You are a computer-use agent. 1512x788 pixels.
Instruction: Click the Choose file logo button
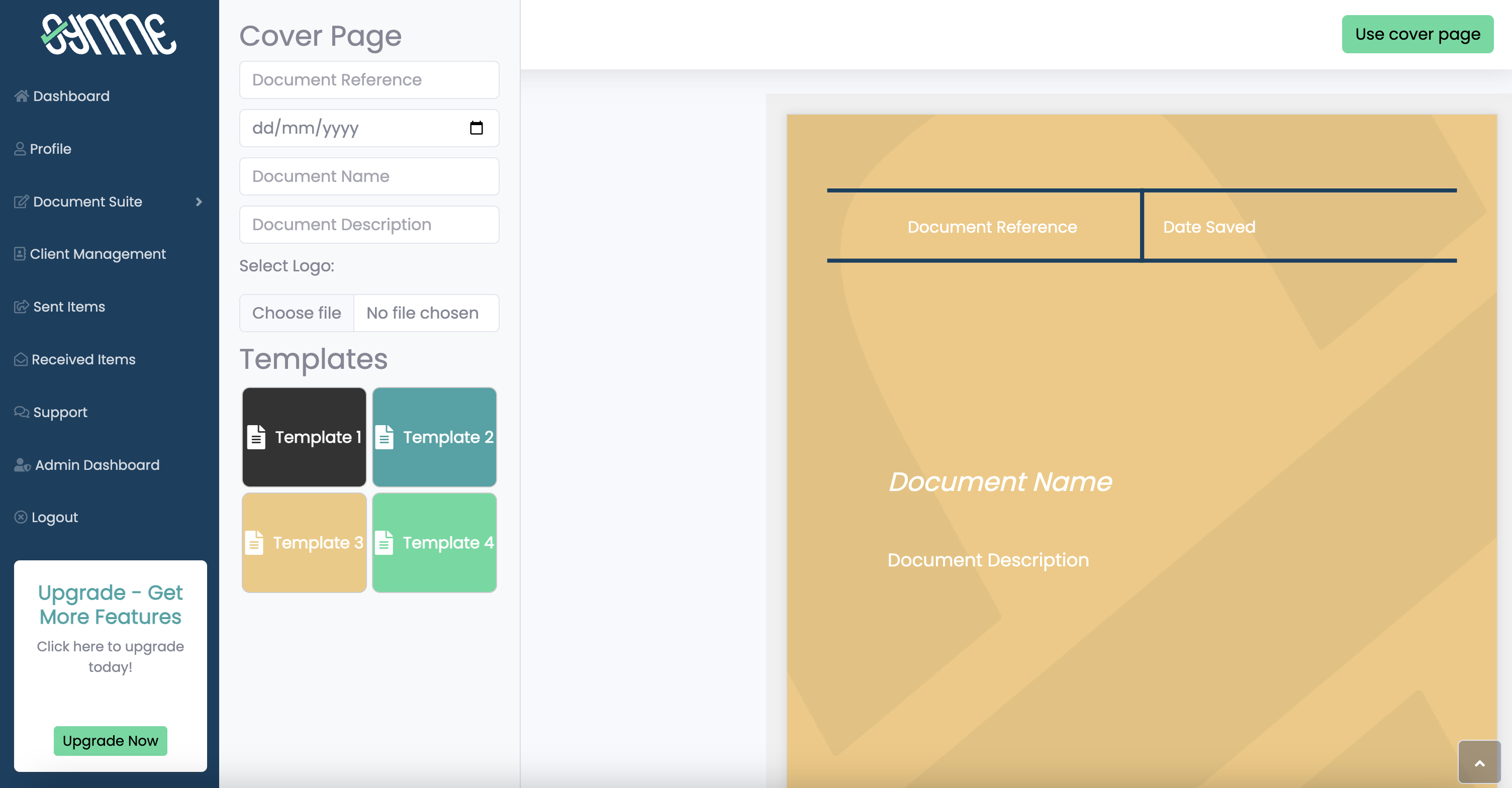click(x=297, y=313)
